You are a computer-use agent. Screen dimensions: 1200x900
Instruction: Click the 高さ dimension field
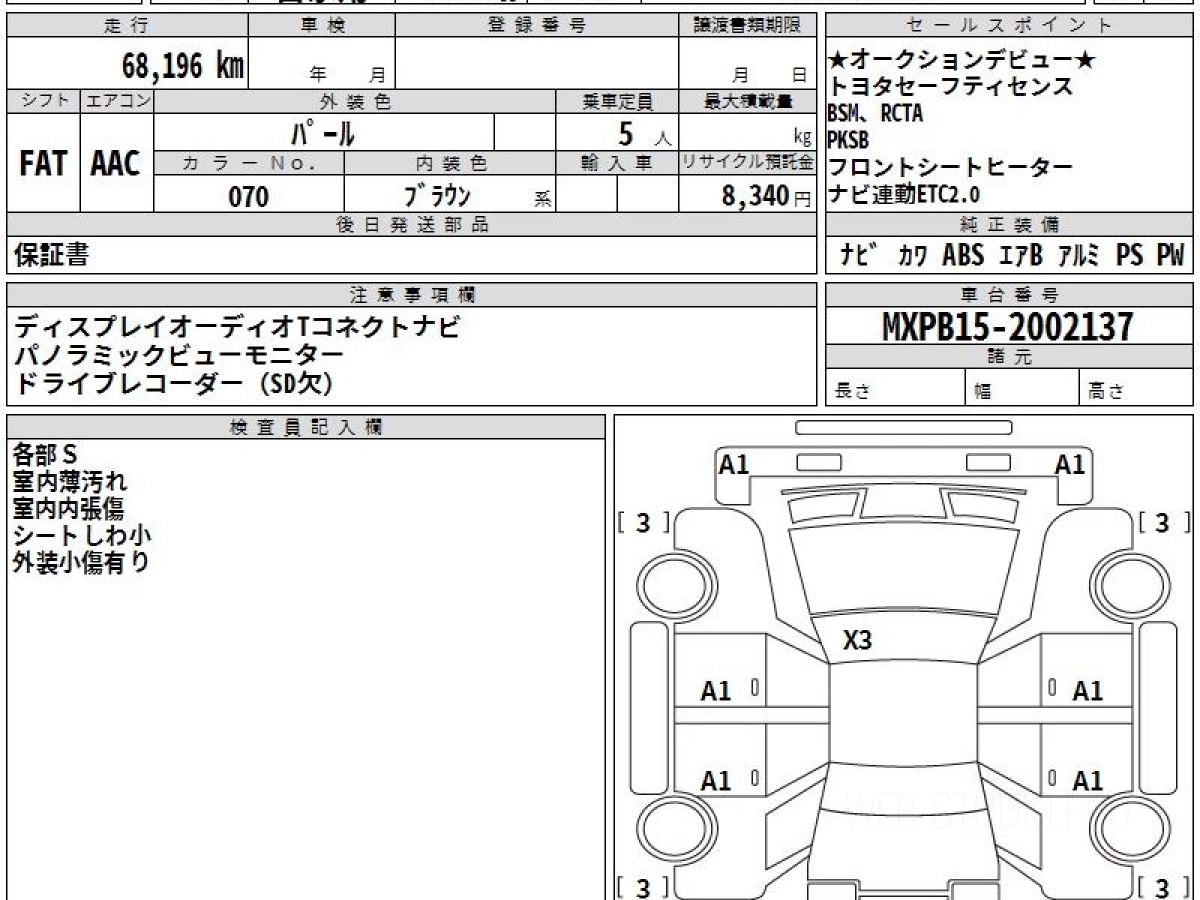[1136, 388]
